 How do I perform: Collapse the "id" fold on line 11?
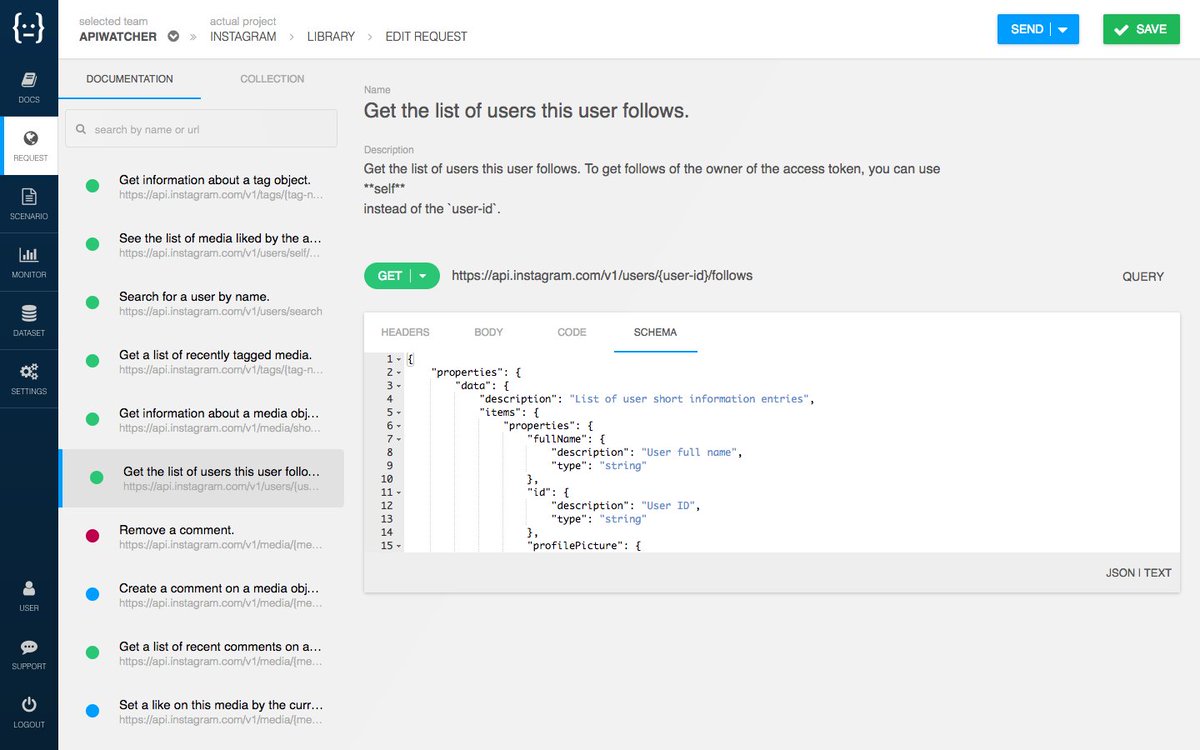pyautogui.click(x=399, y=492)
